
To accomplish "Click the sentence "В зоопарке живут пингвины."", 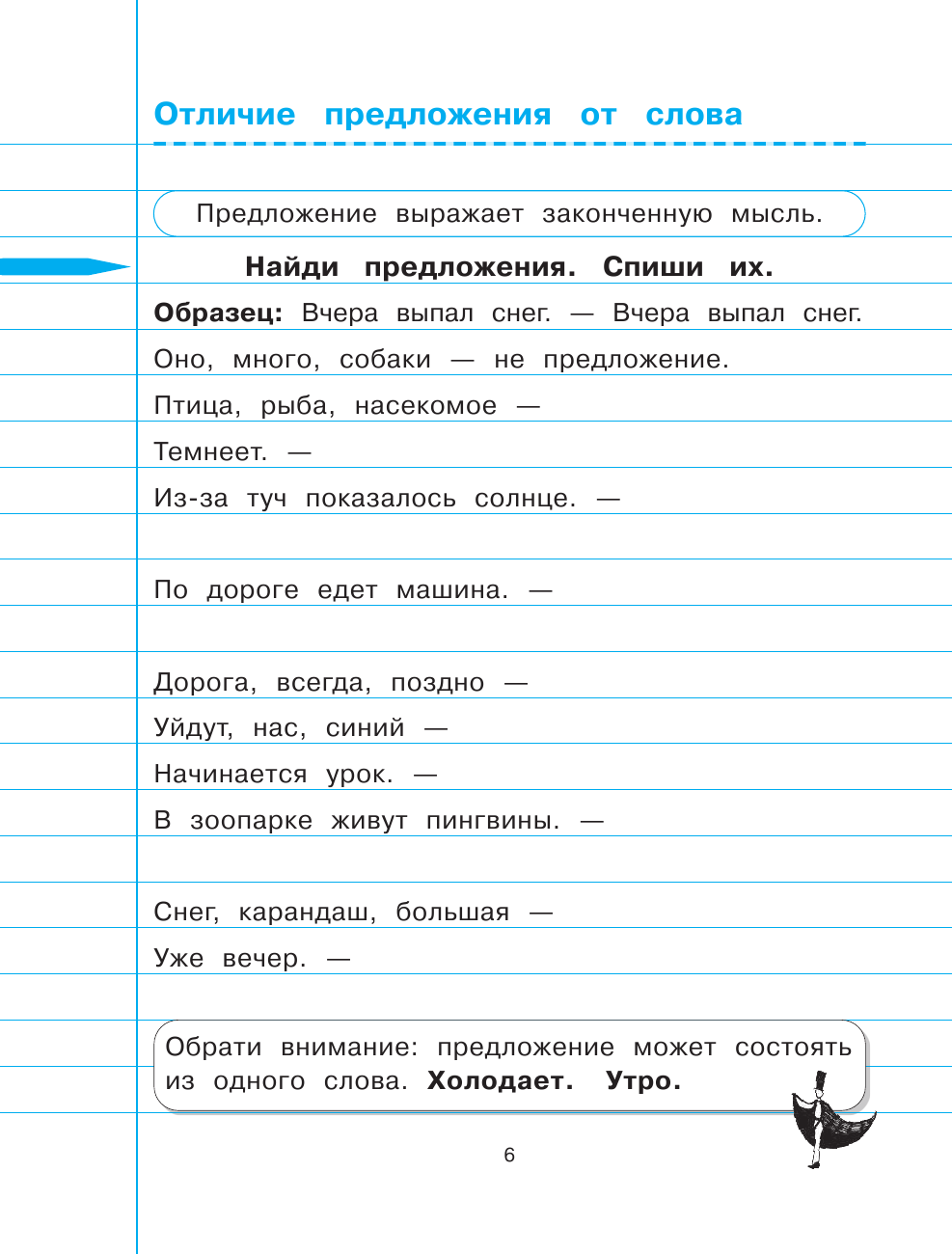I will (x=357, y=821).
